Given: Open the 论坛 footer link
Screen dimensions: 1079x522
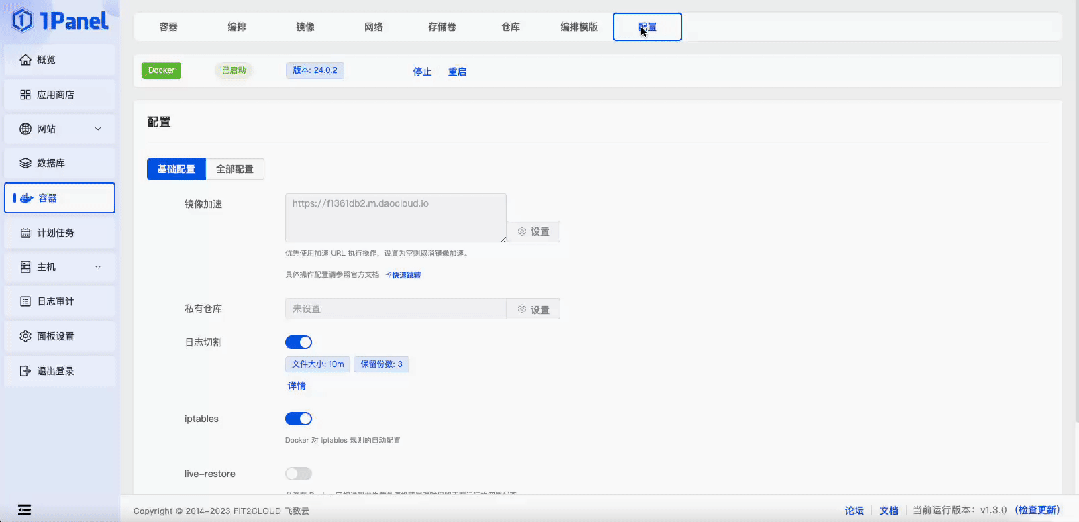Looking at the screenshot, I should click(854, 510).
